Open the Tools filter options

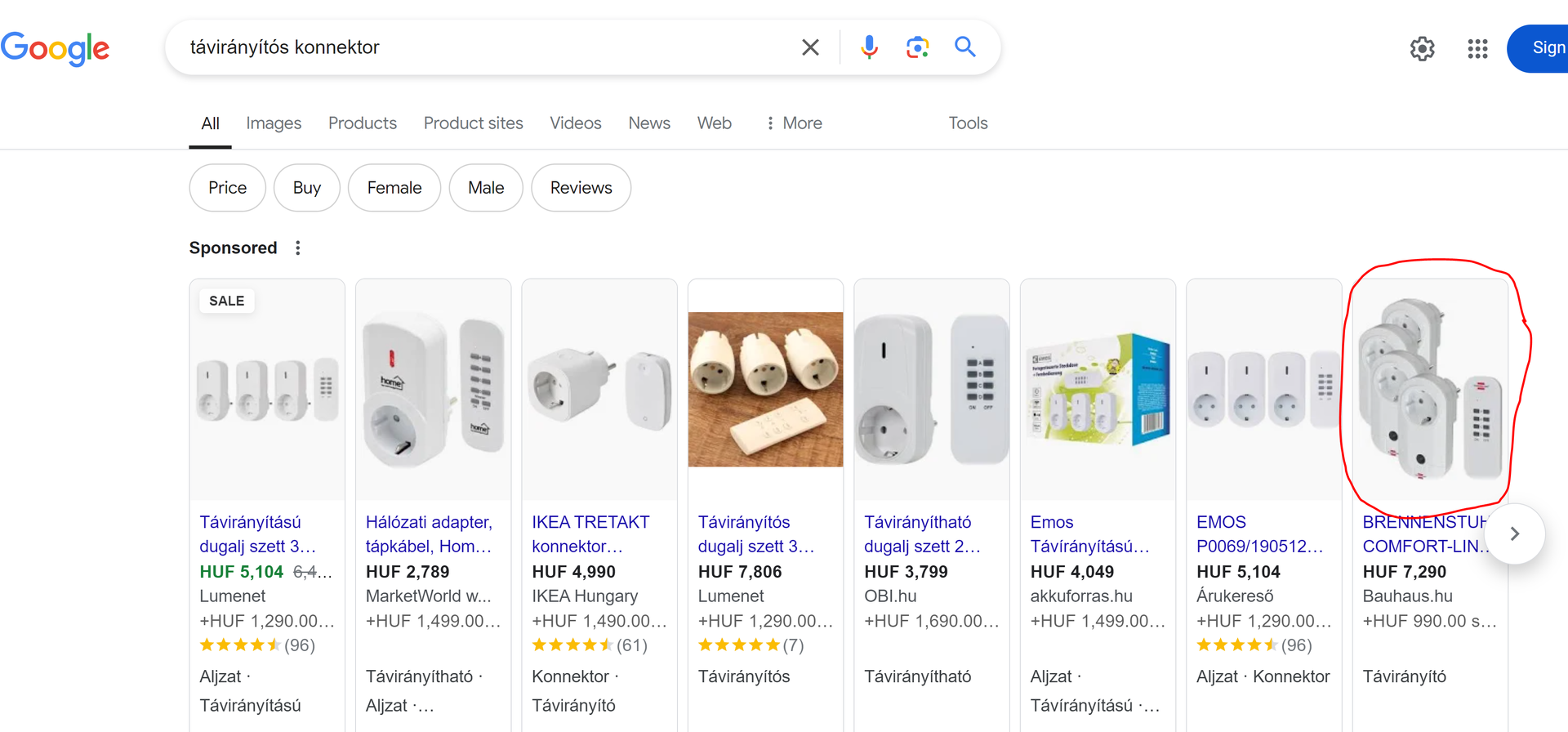pyautogui.click(x=968, y=123)
